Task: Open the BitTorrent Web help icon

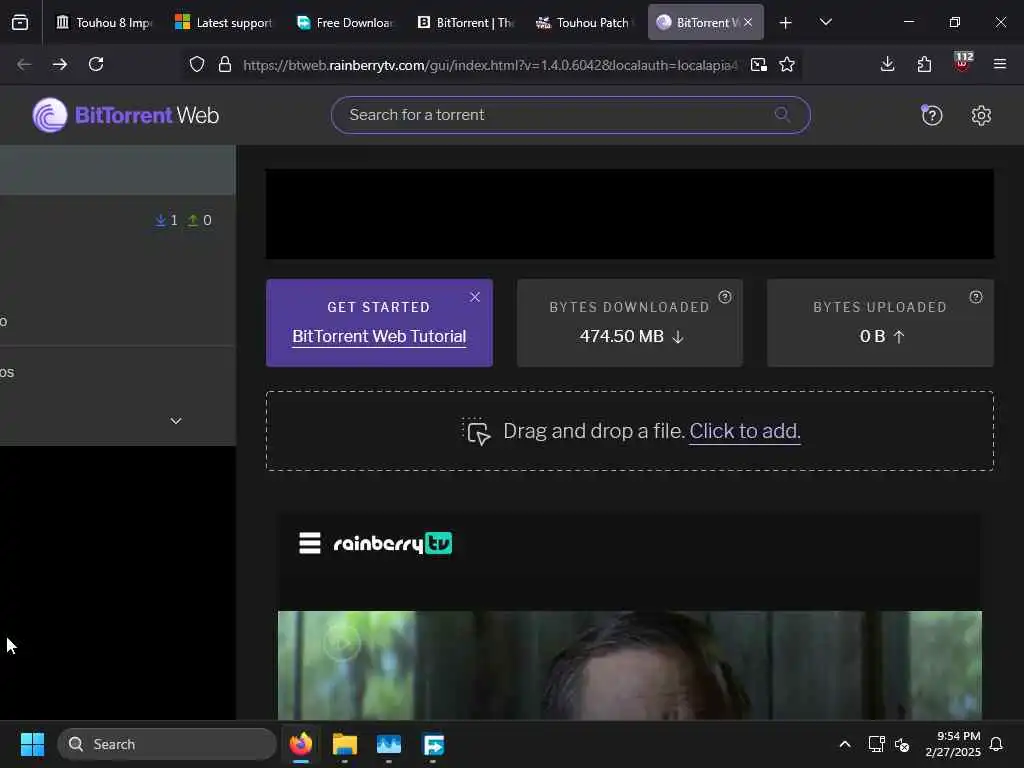Action: point(931,115)
